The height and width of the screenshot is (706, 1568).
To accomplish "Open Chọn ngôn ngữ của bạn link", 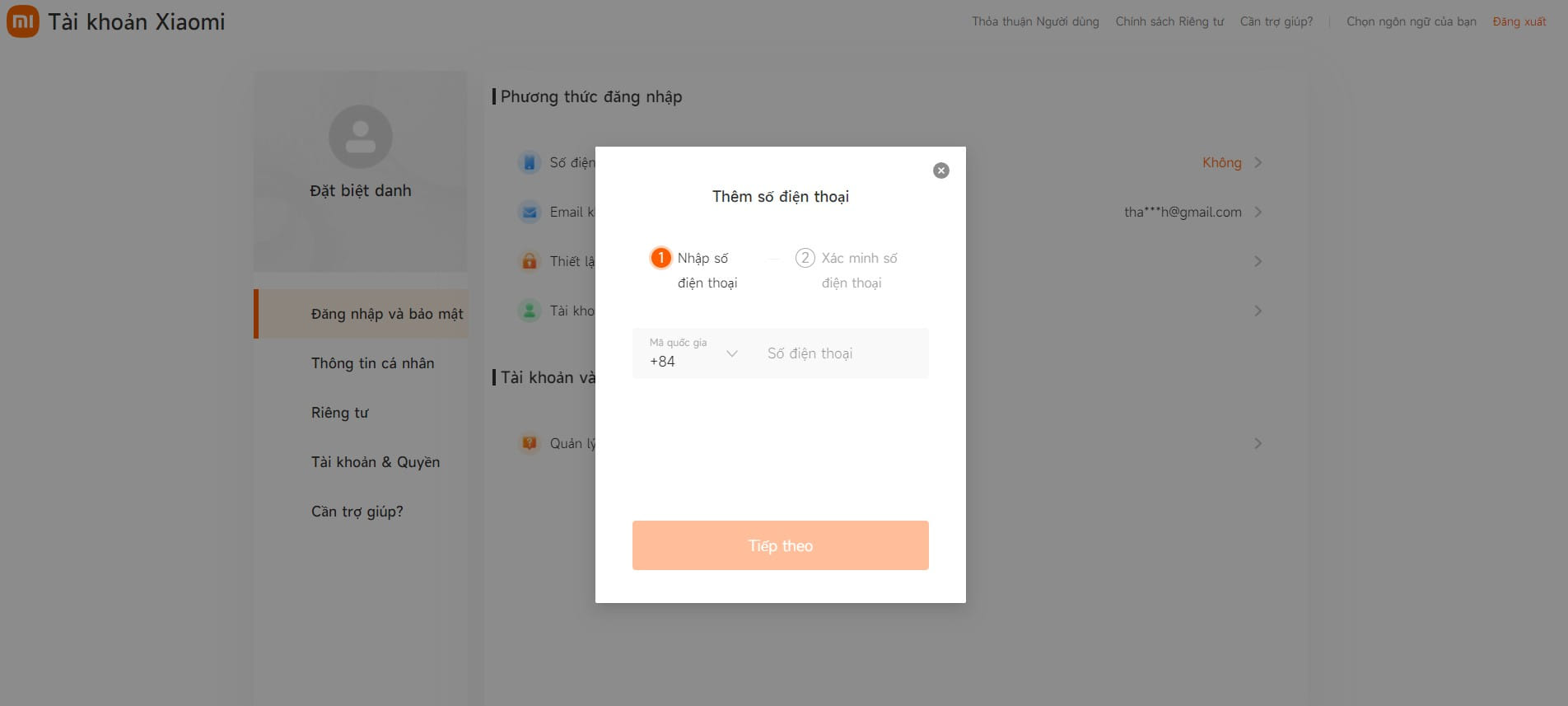I will pyautogui.click(x=1412, y=21).
